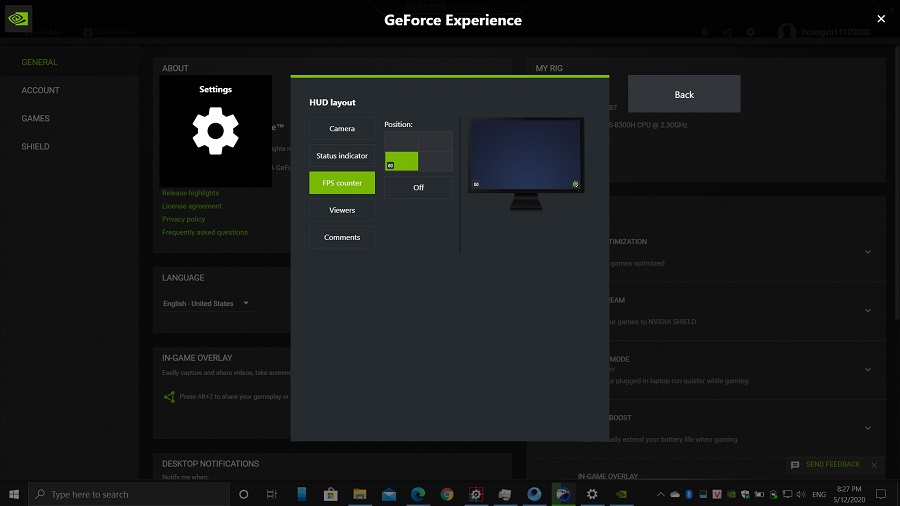Open the language dropdown English - United States
This screenshot has width=900, height=506.
click(x=206, y=303)
